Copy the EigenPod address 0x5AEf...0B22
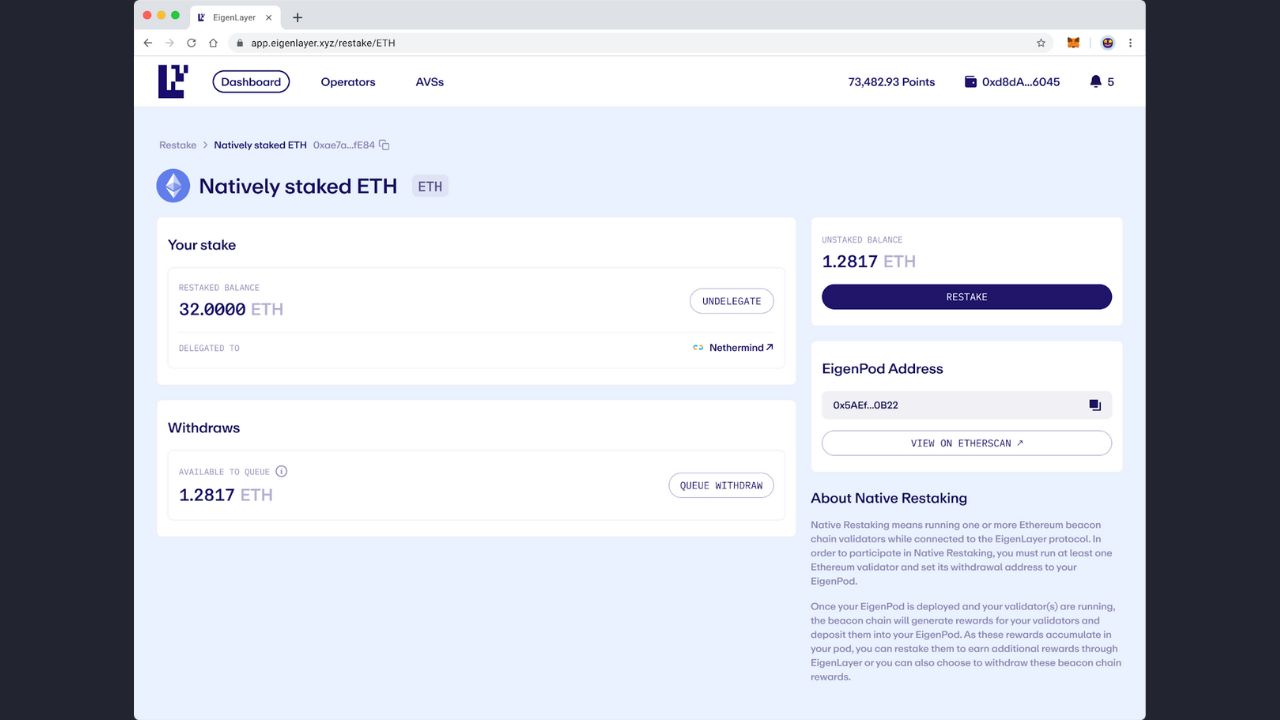1280x720 pixels. pos(1095,405)
